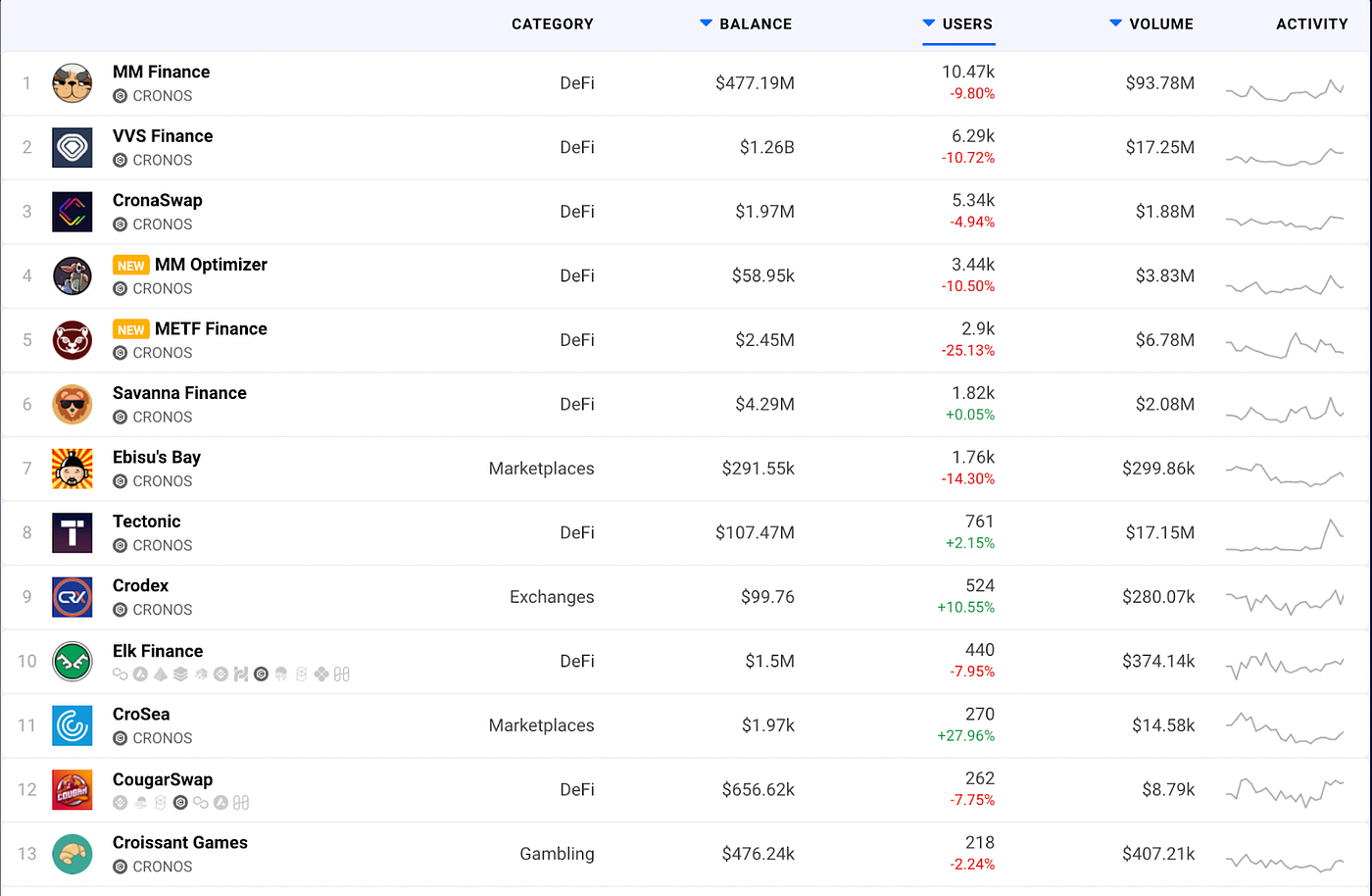Open the MM Optimizer dapp link
1372x896 pixels.
[x=211, y=265]
